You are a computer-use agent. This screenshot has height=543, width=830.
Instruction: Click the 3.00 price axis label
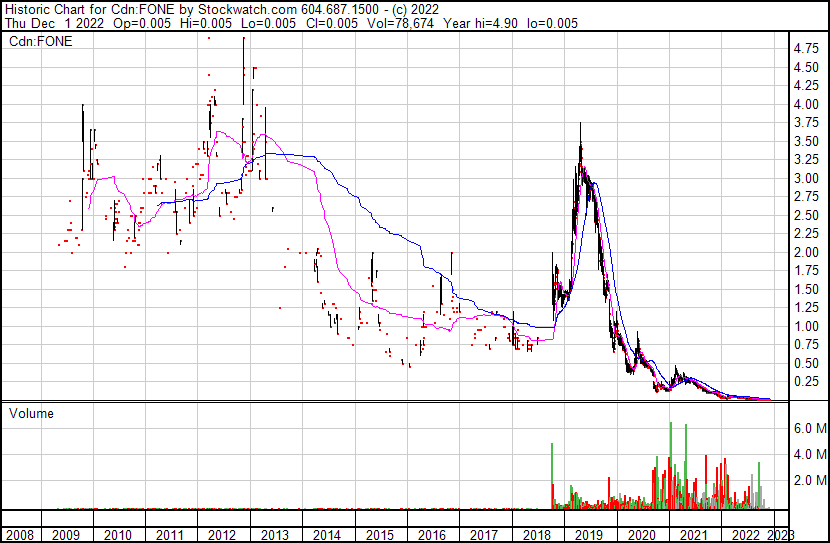(806, 178)
